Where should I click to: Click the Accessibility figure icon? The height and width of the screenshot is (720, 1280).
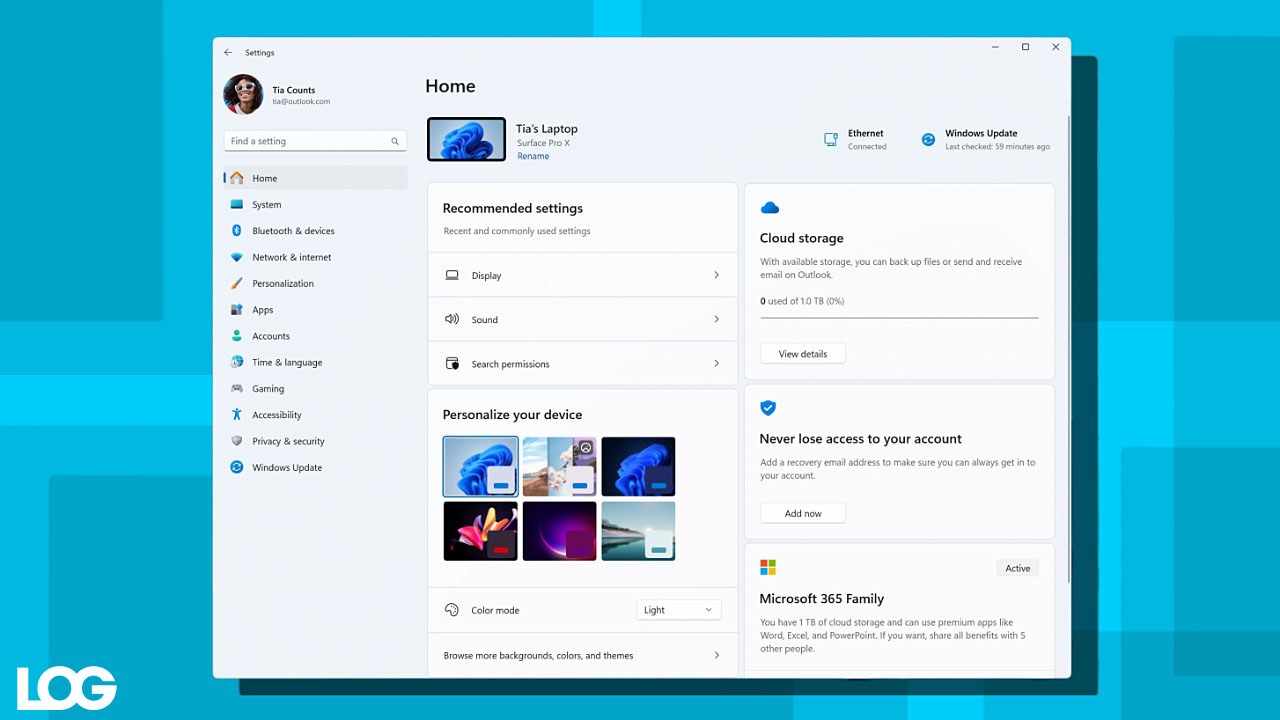237,415
